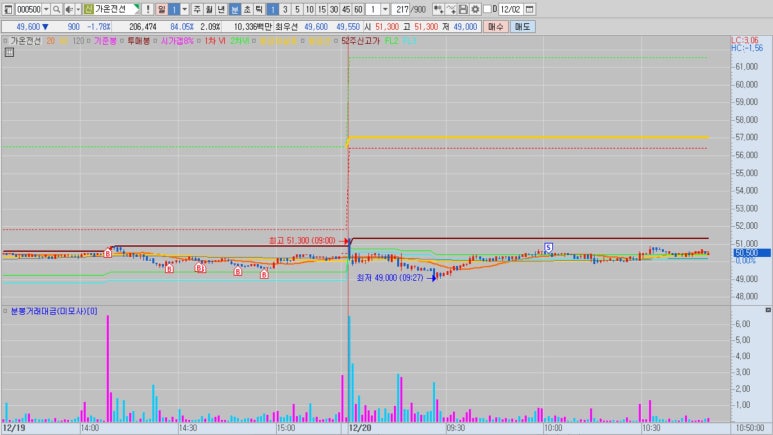Toggle the 가온전선 price series legend checkbox
Image resolution: width=773 pixels, height=435 pixels.
coord(5,41)
